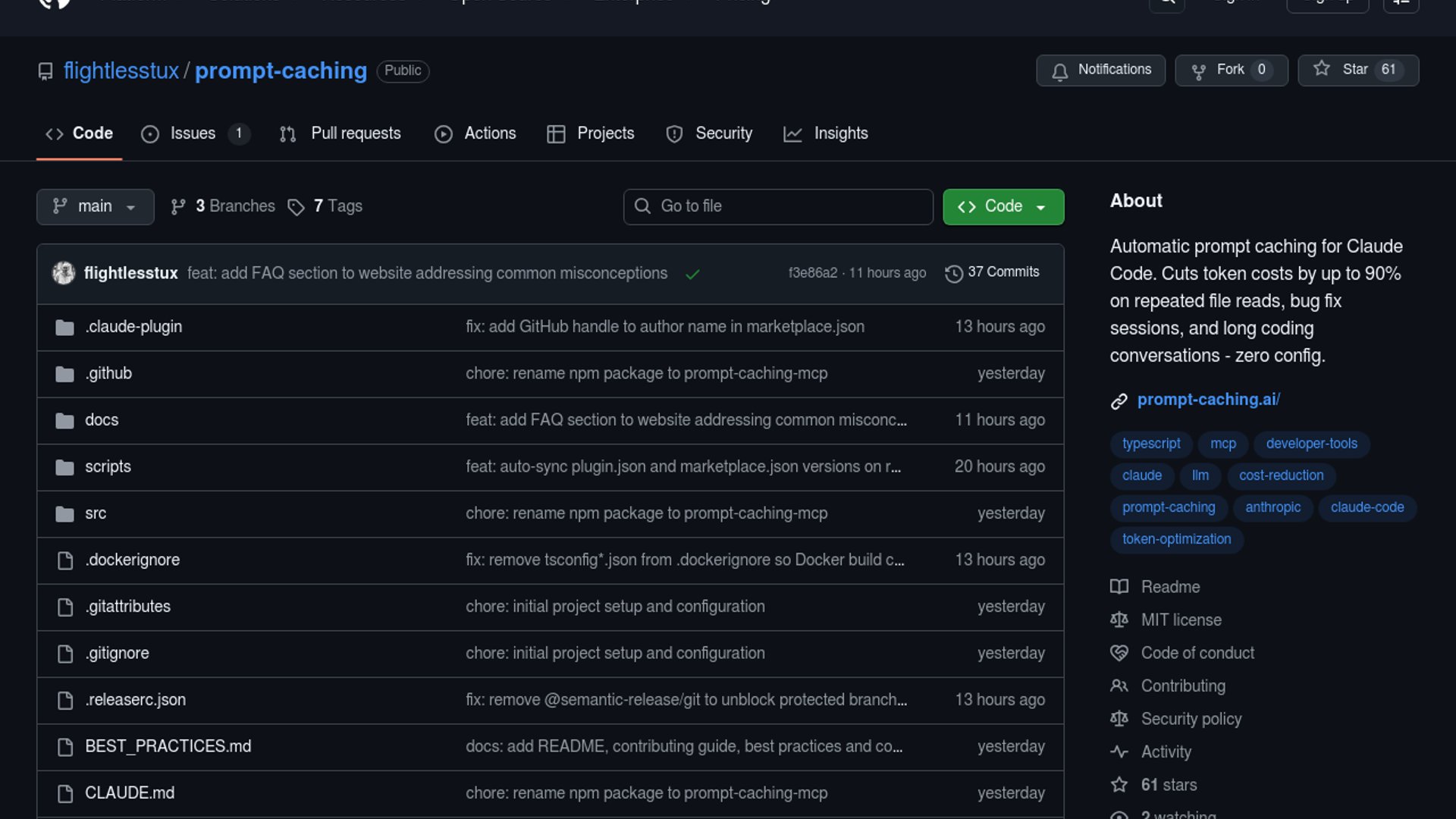The width and height of the screenshot is (1456, 819).
Task: Fork the repository
Action: [x=1230, y=70]
